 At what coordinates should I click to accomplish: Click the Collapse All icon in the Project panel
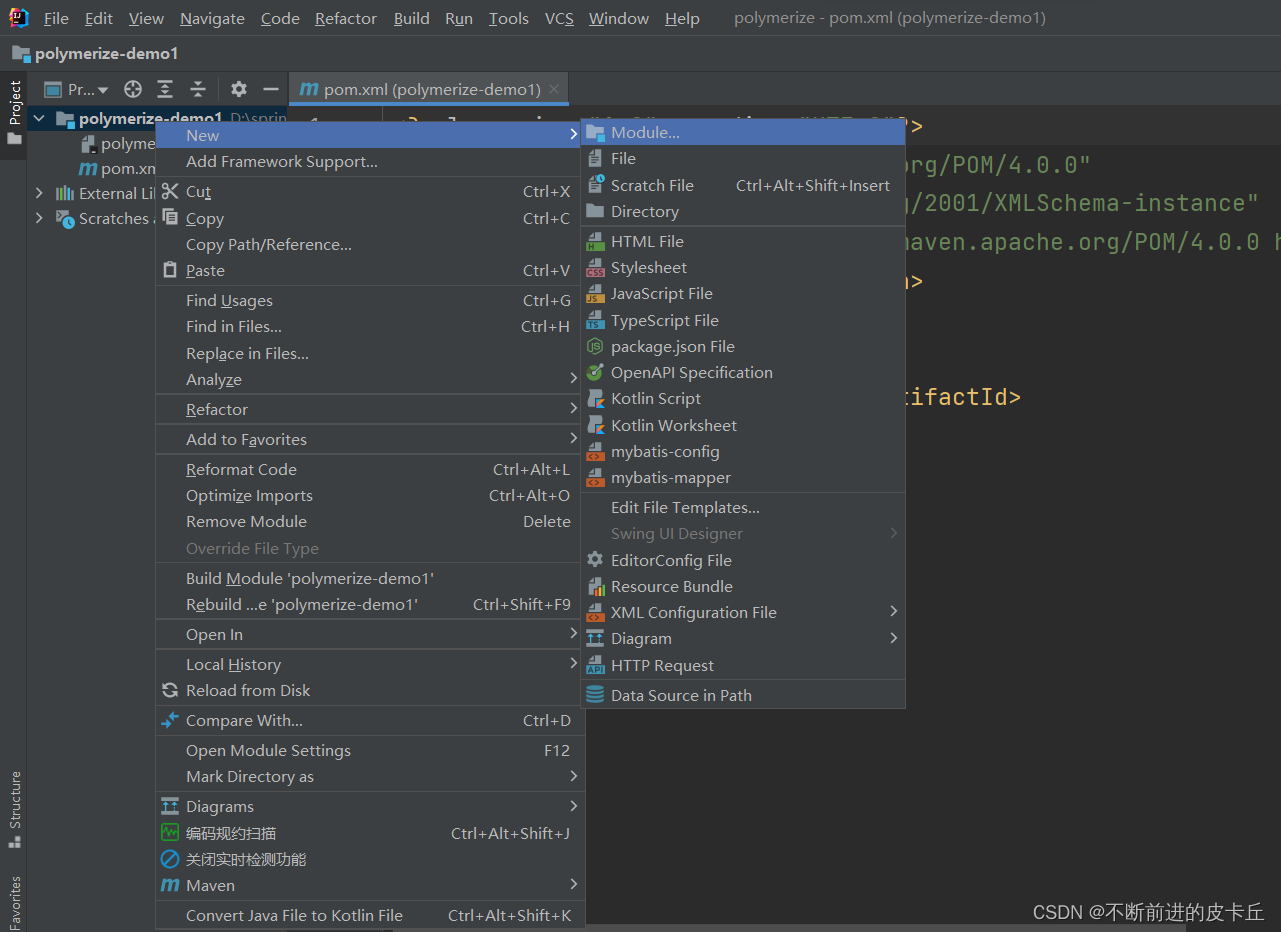pyautogui.click(x=198, y=89)
